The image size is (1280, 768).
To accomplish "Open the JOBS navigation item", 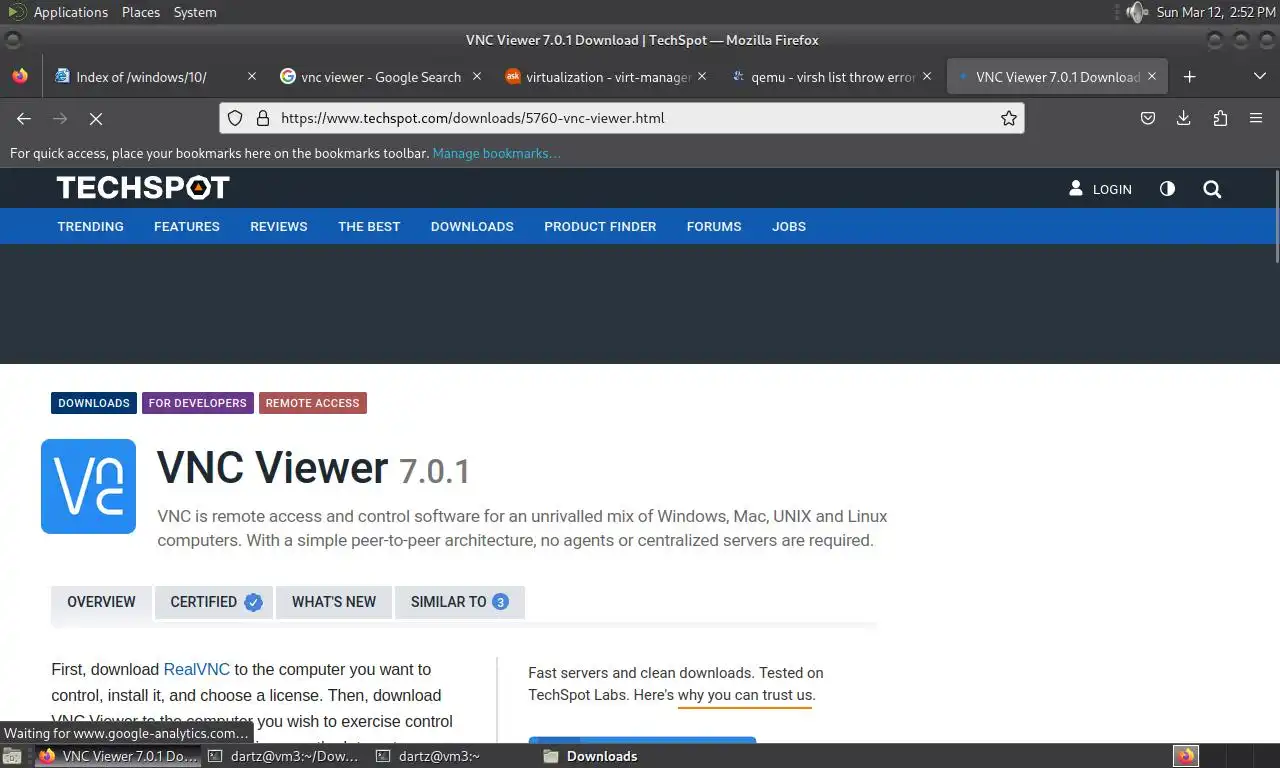I will pyautogui.click(x=789, y=226).
